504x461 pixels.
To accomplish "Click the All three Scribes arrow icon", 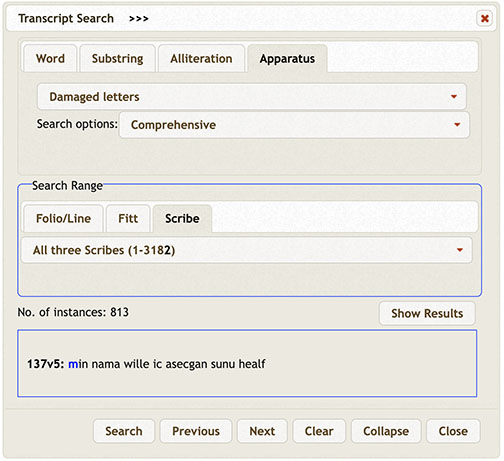I will point(460,250).
